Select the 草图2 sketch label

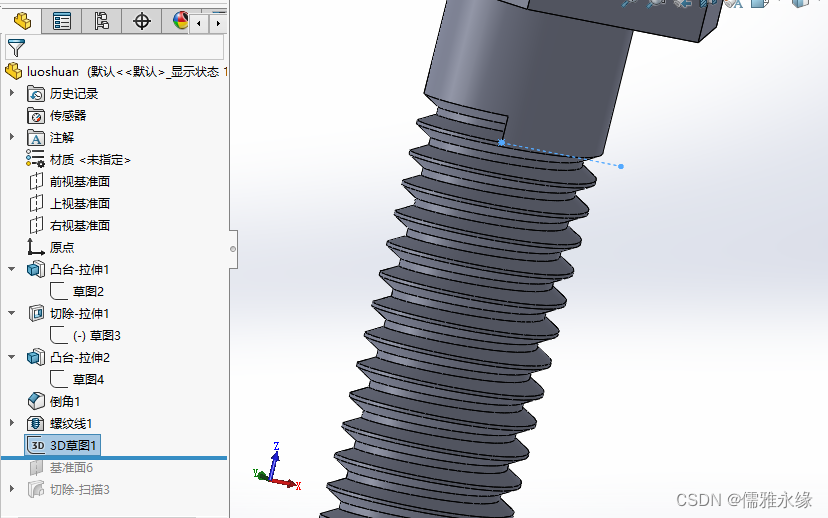click(x=88, y=291)
